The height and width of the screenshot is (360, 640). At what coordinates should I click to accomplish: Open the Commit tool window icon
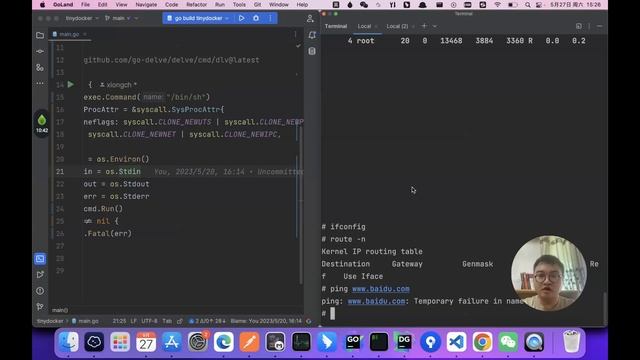coord(40,51)
